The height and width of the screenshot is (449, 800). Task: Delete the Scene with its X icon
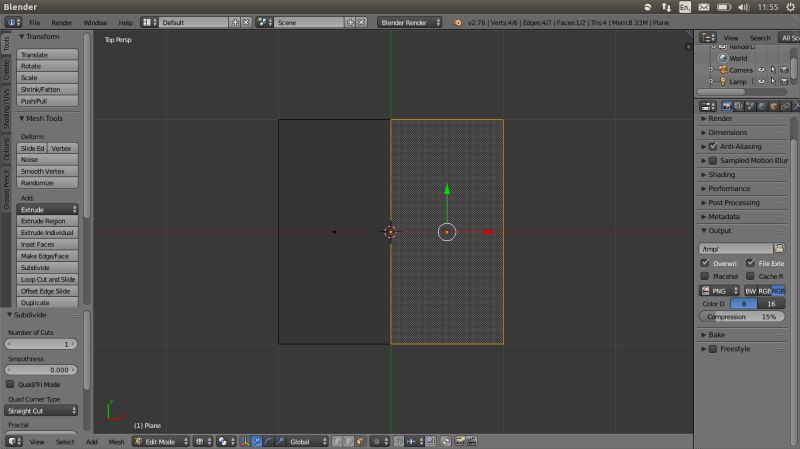click(361, 22)
